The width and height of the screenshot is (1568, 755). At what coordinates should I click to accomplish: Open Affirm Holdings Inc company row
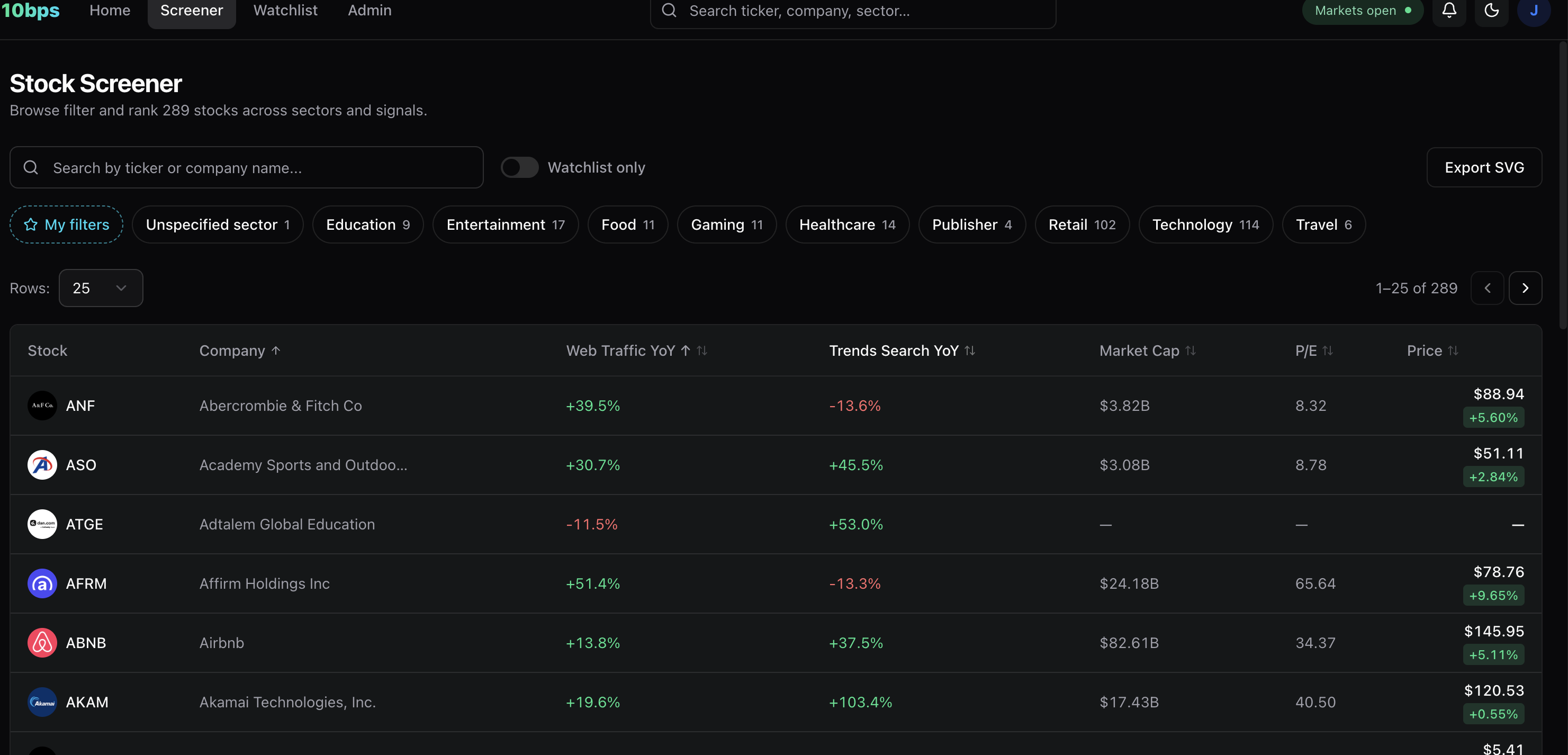(776, 583)
